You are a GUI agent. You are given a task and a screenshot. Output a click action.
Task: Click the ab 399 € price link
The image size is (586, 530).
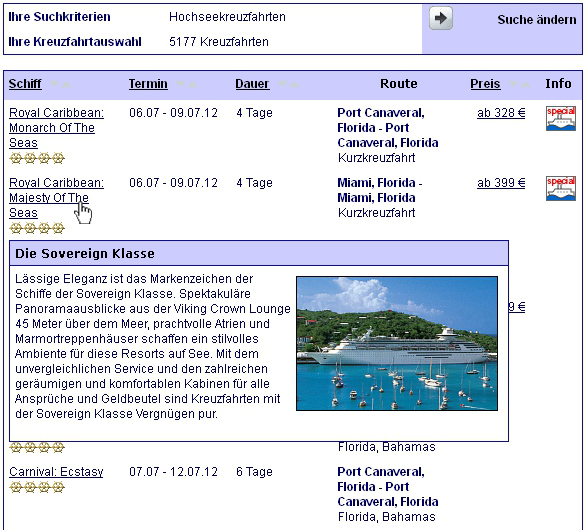(501, 183)
